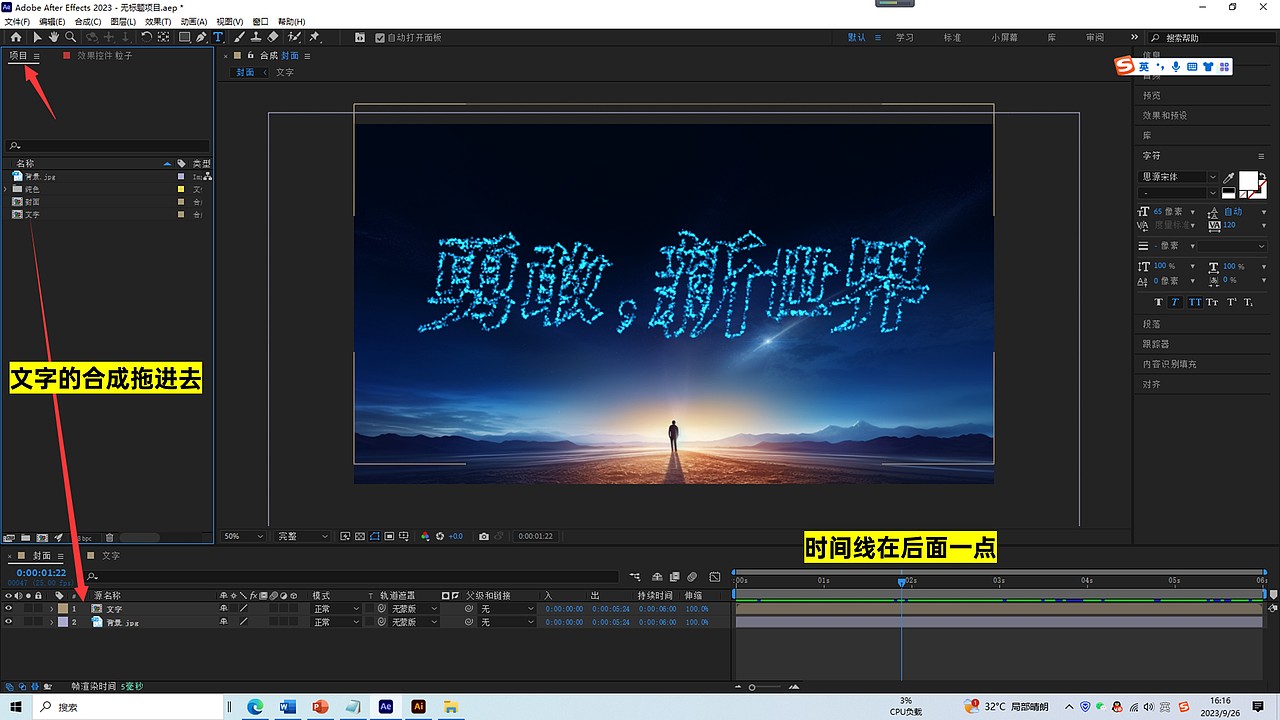The height and width of the screenshot is (720, 1280).
Task: Select the Rotation tool
Action: point(147,37)
